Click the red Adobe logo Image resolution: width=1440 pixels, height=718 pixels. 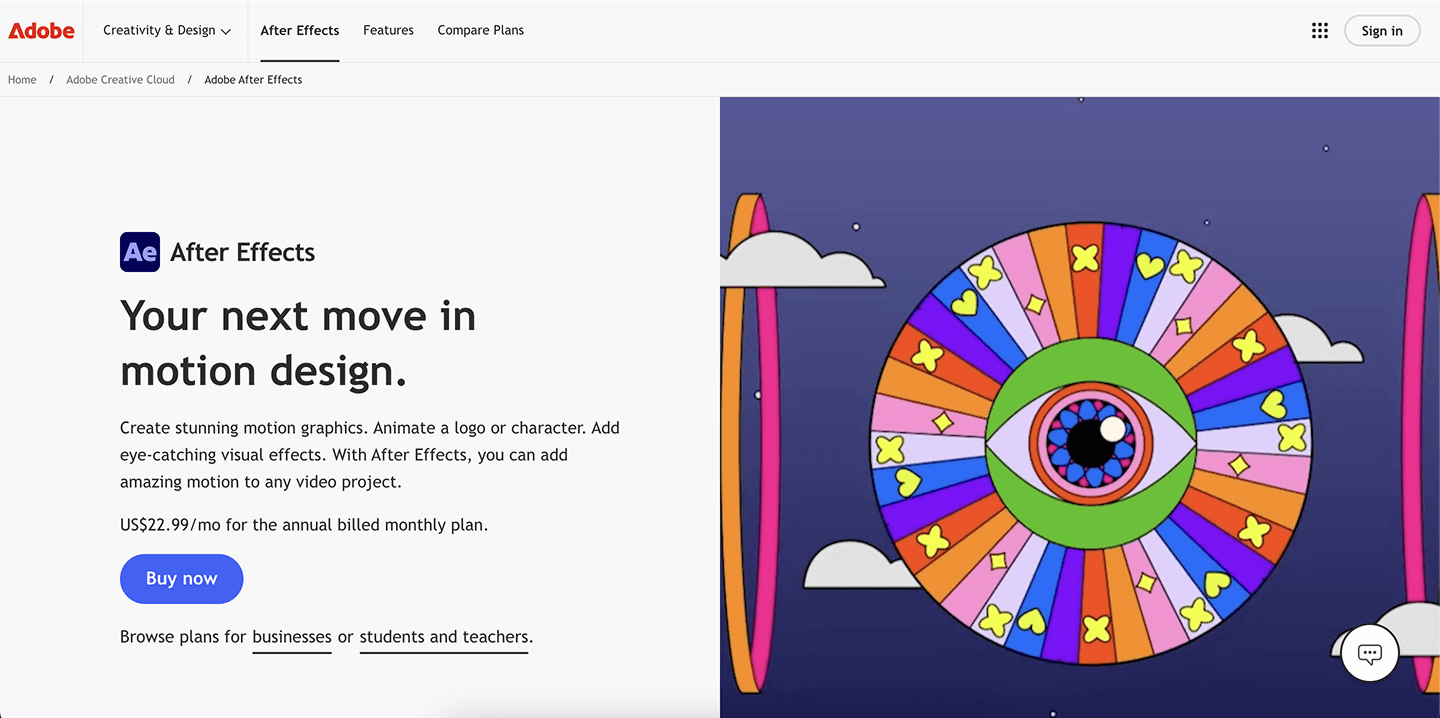(40, 30)
